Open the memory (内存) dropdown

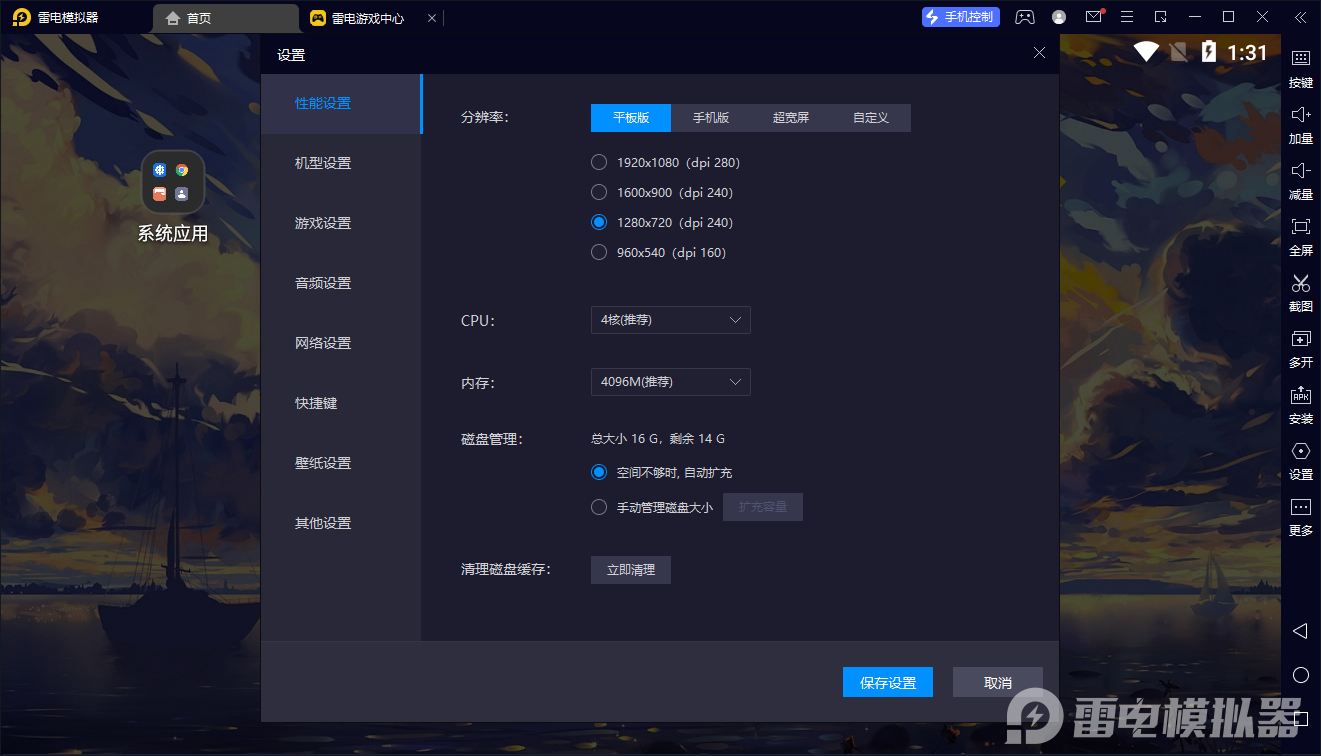pyautogui.click(x=670, y=382)
